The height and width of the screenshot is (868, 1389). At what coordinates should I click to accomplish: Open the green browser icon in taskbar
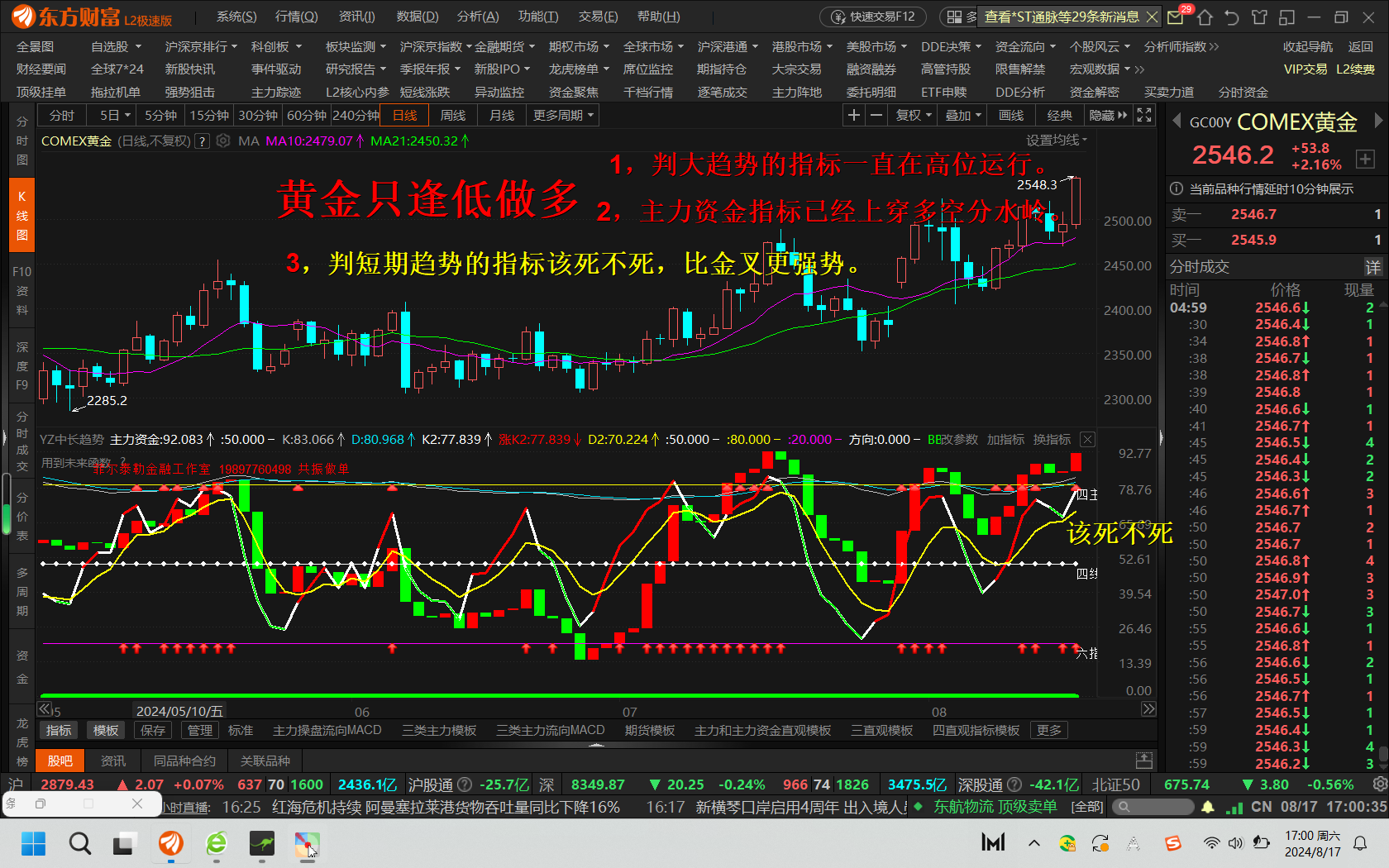pyautogui.click(x=217, y=843)
